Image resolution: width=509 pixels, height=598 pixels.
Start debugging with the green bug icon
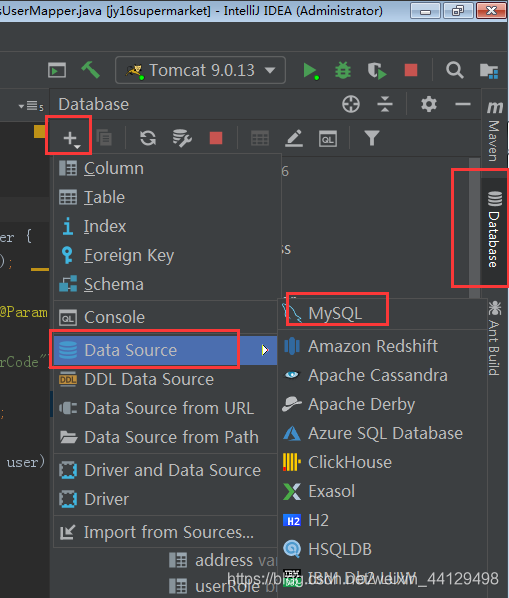tap(343, 71)
